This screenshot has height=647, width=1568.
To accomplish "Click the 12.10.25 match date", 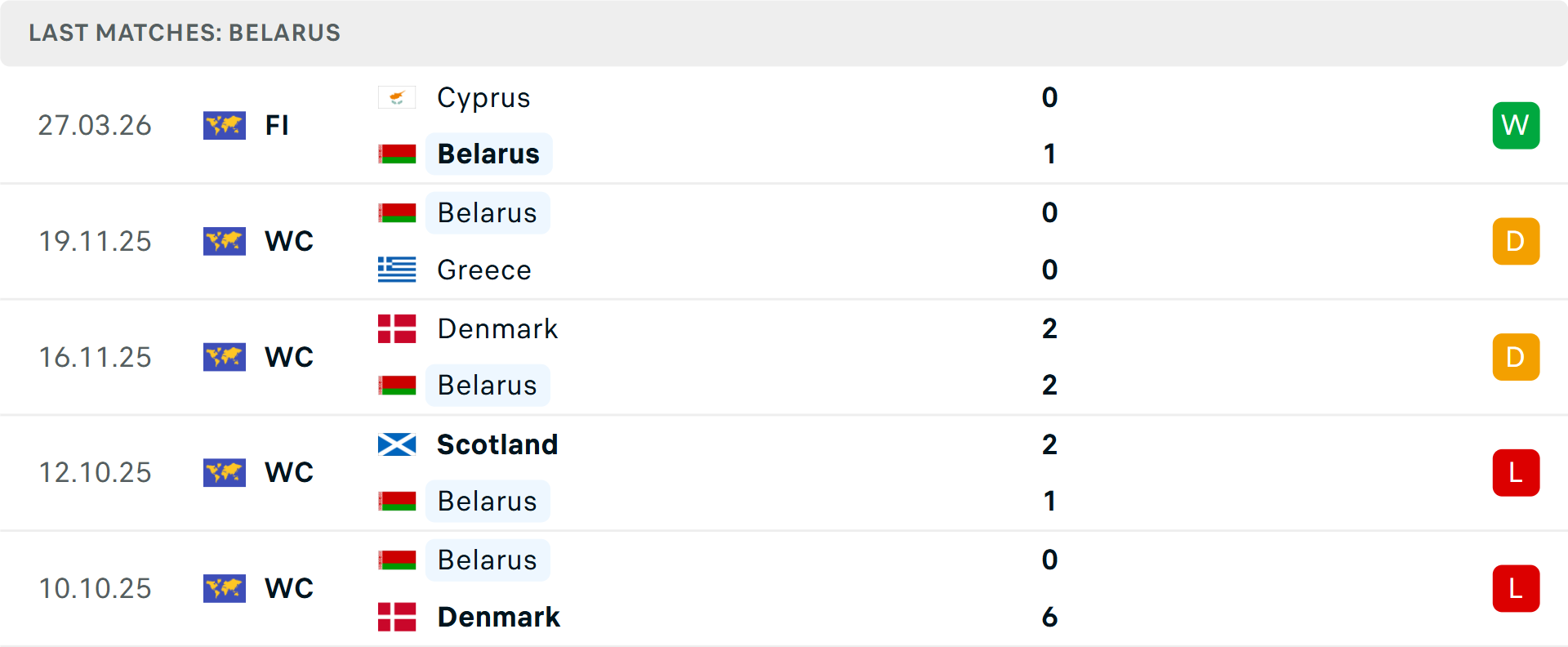I will click(95, 472).
